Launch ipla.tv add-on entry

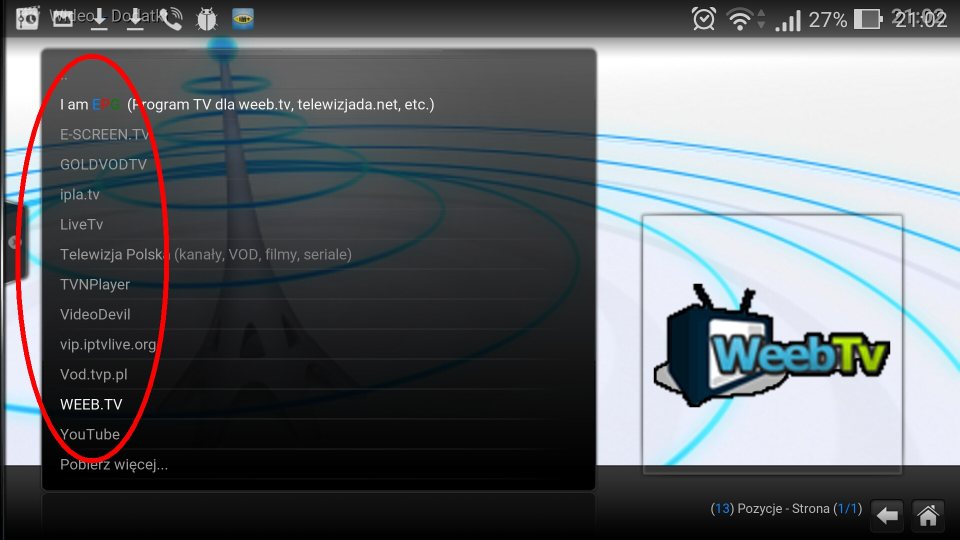pos(80,194)
